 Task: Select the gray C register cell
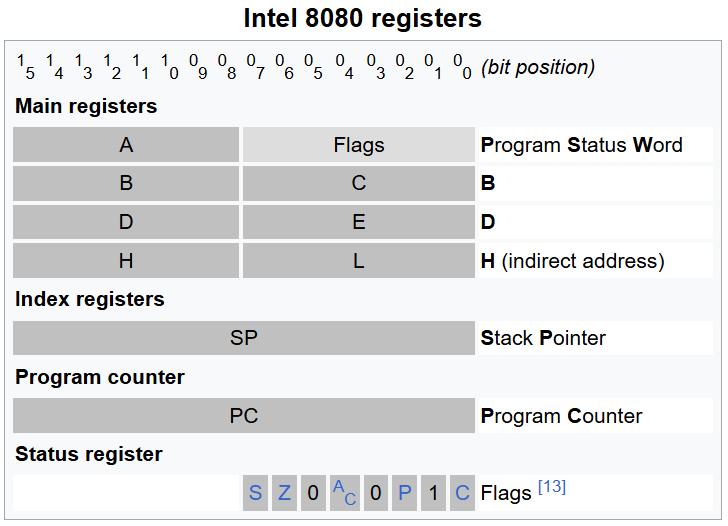click(x=358, y=184)
